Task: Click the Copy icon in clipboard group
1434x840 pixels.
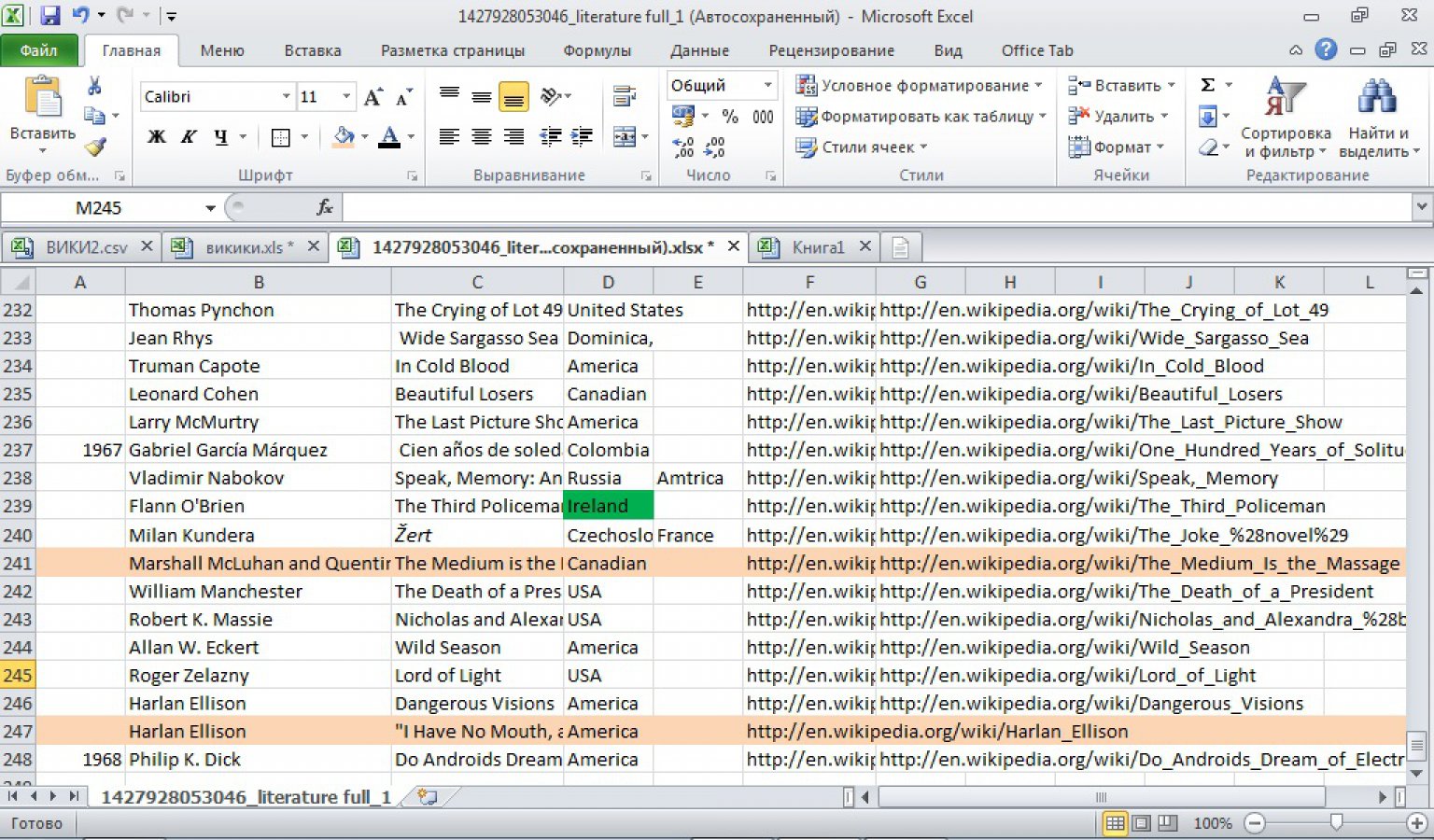Action: (x=94, y=116)
